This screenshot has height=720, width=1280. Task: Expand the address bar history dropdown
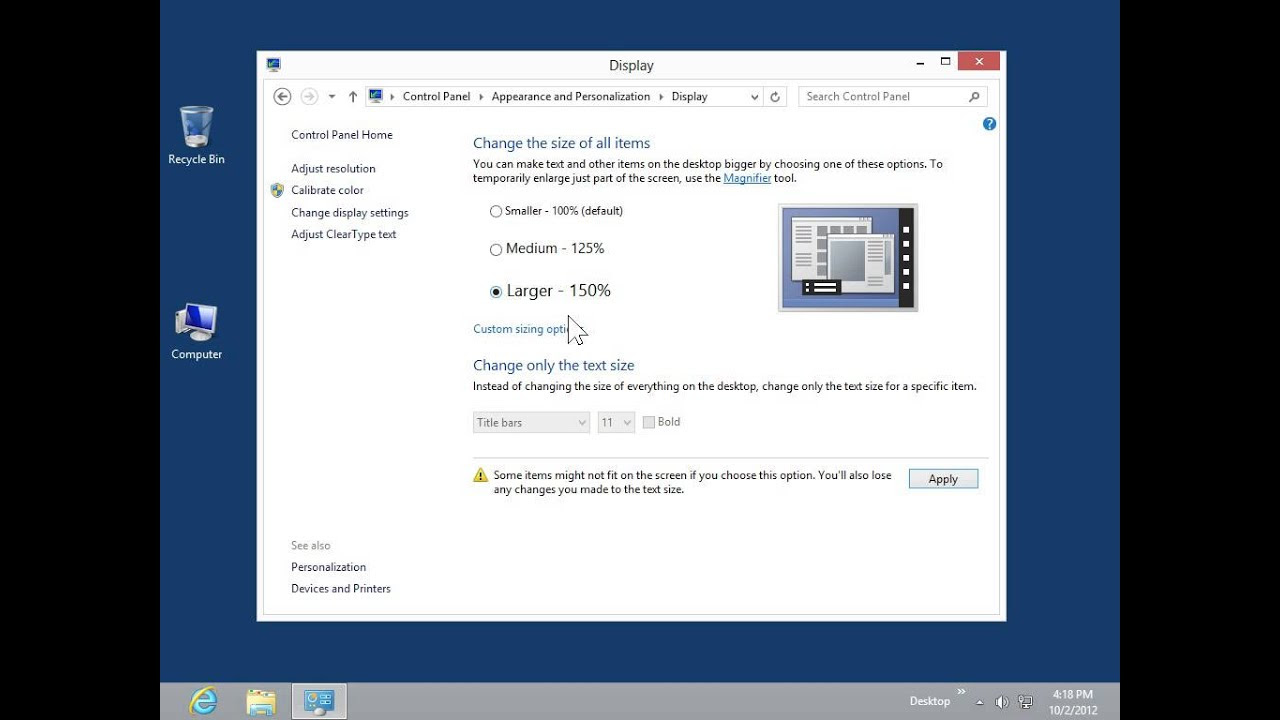(754, 97)
